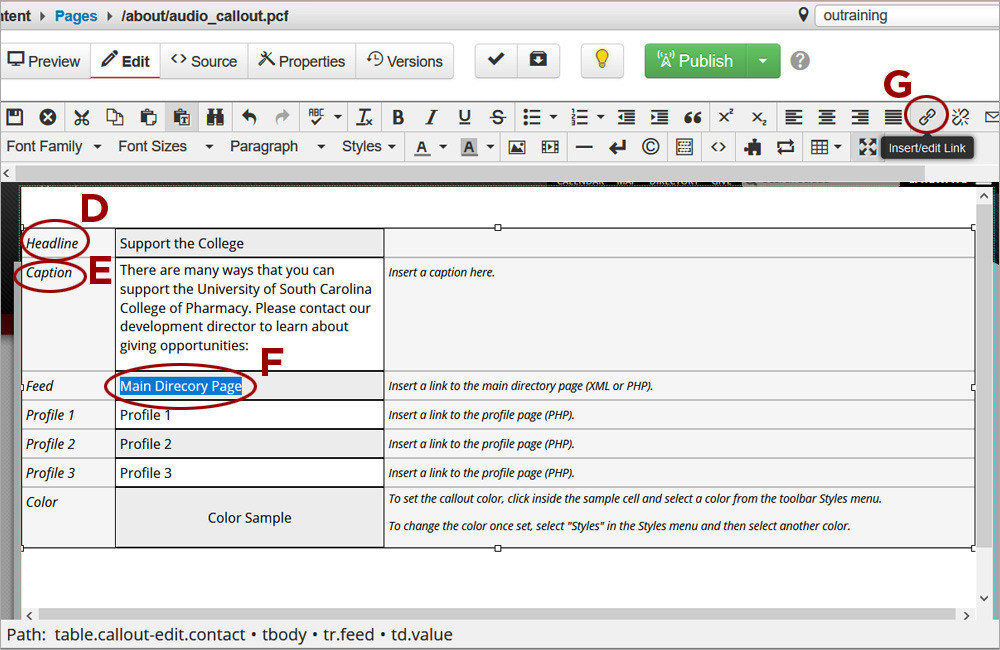Toggle paste as text mode

click(x=181, y=117)
